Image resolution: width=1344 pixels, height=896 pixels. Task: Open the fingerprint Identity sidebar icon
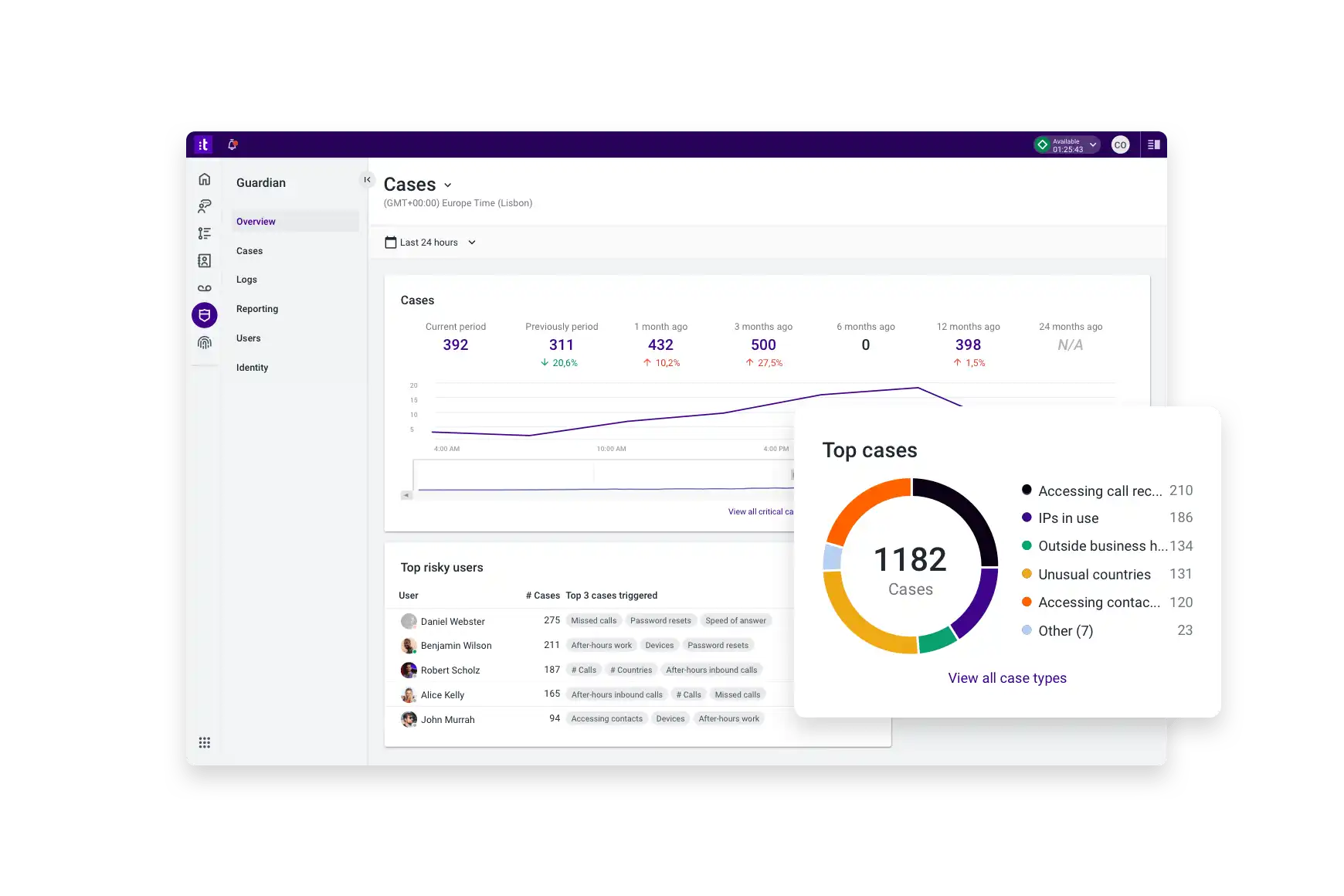tap(204, 342)
